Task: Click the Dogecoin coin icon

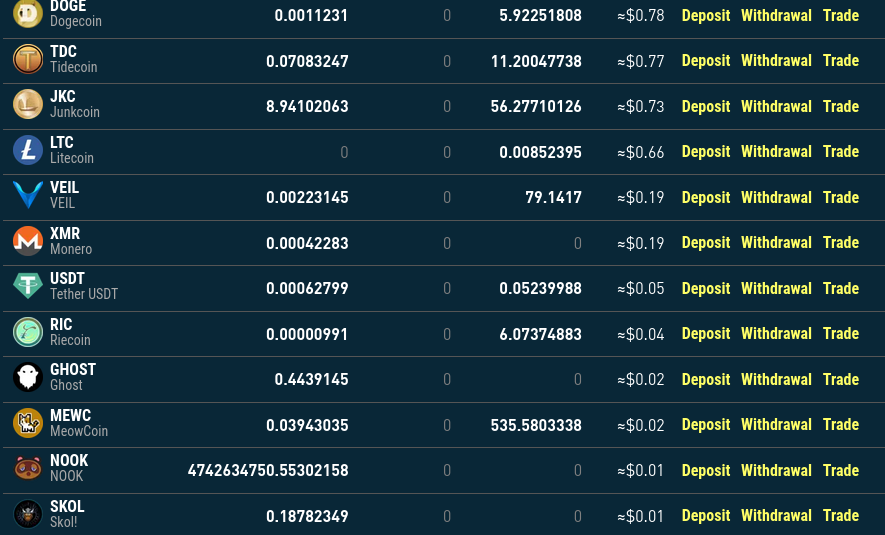Action: tap(28, 14)
